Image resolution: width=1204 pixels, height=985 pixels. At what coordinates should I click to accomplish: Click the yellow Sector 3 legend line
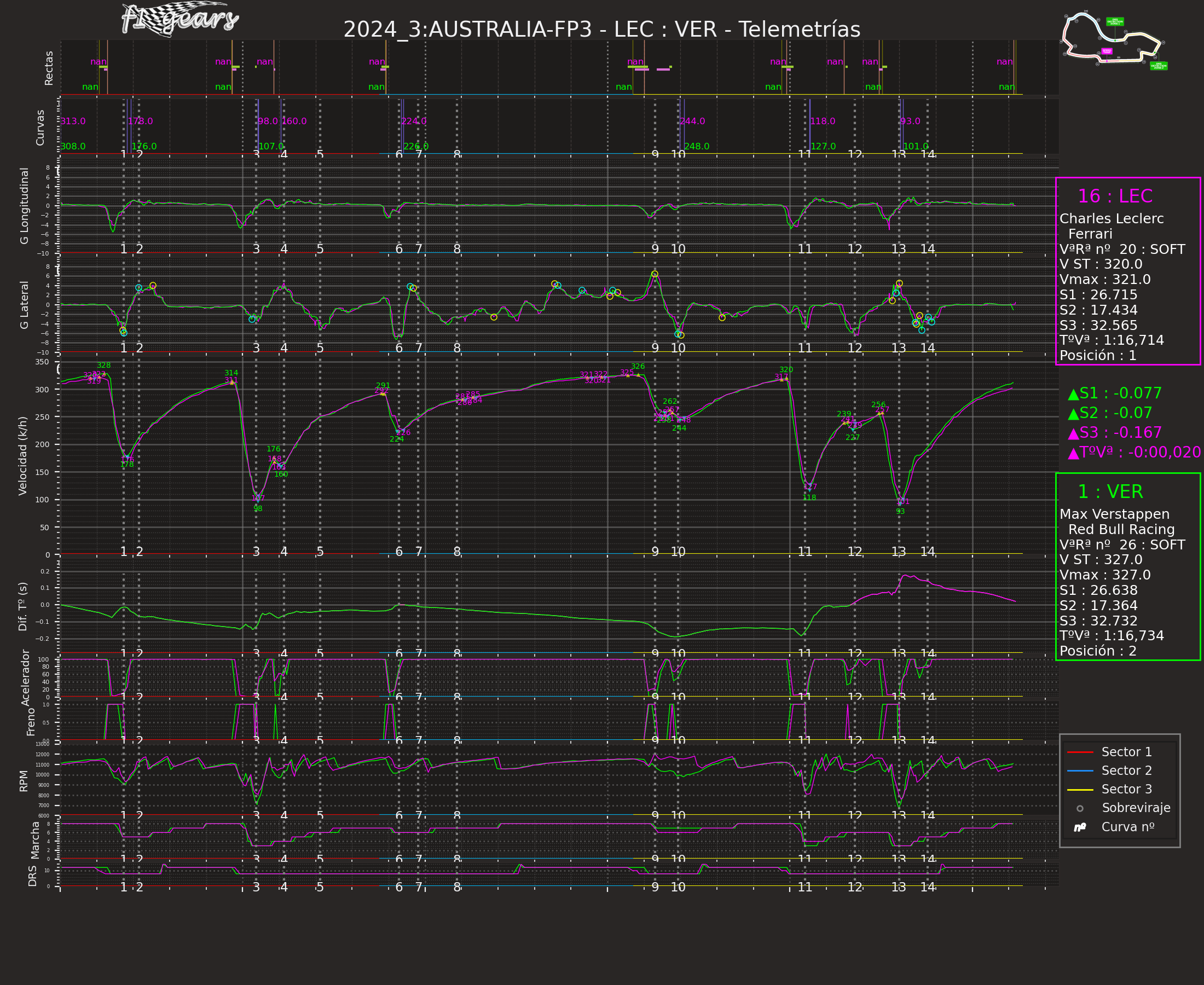coord(1080,789)
